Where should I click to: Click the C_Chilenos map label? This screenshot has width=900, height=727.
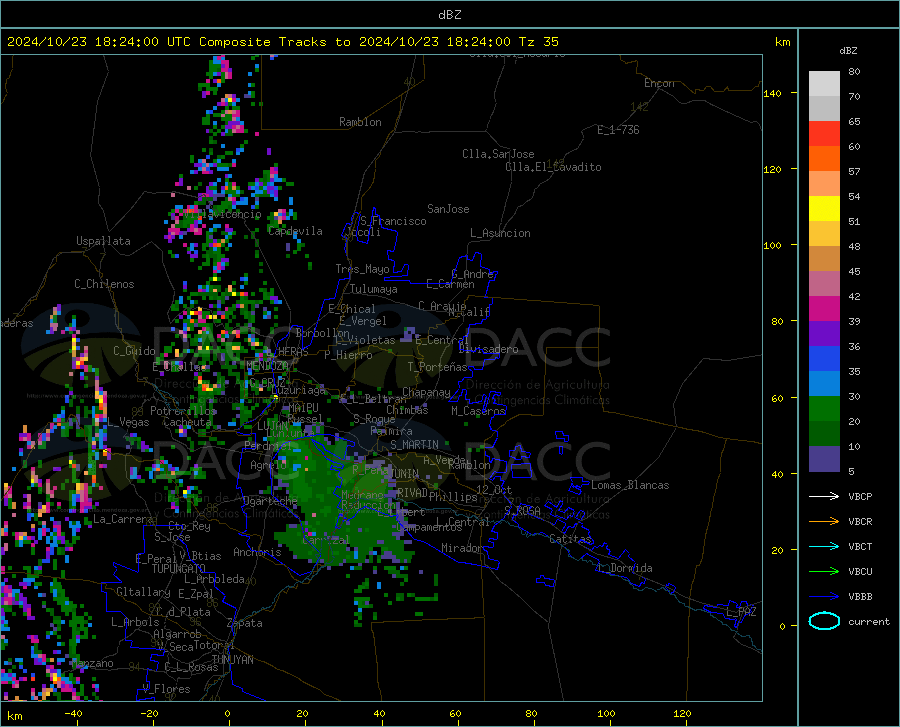[104, 284]
